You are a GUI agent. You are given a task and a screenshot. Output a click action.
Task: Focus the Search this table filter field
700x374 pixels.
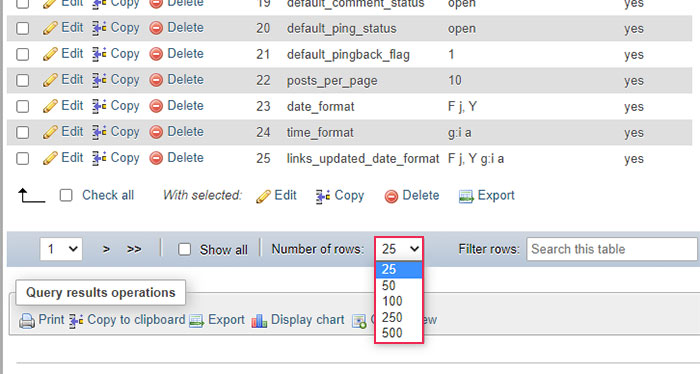tap(612, 249)
